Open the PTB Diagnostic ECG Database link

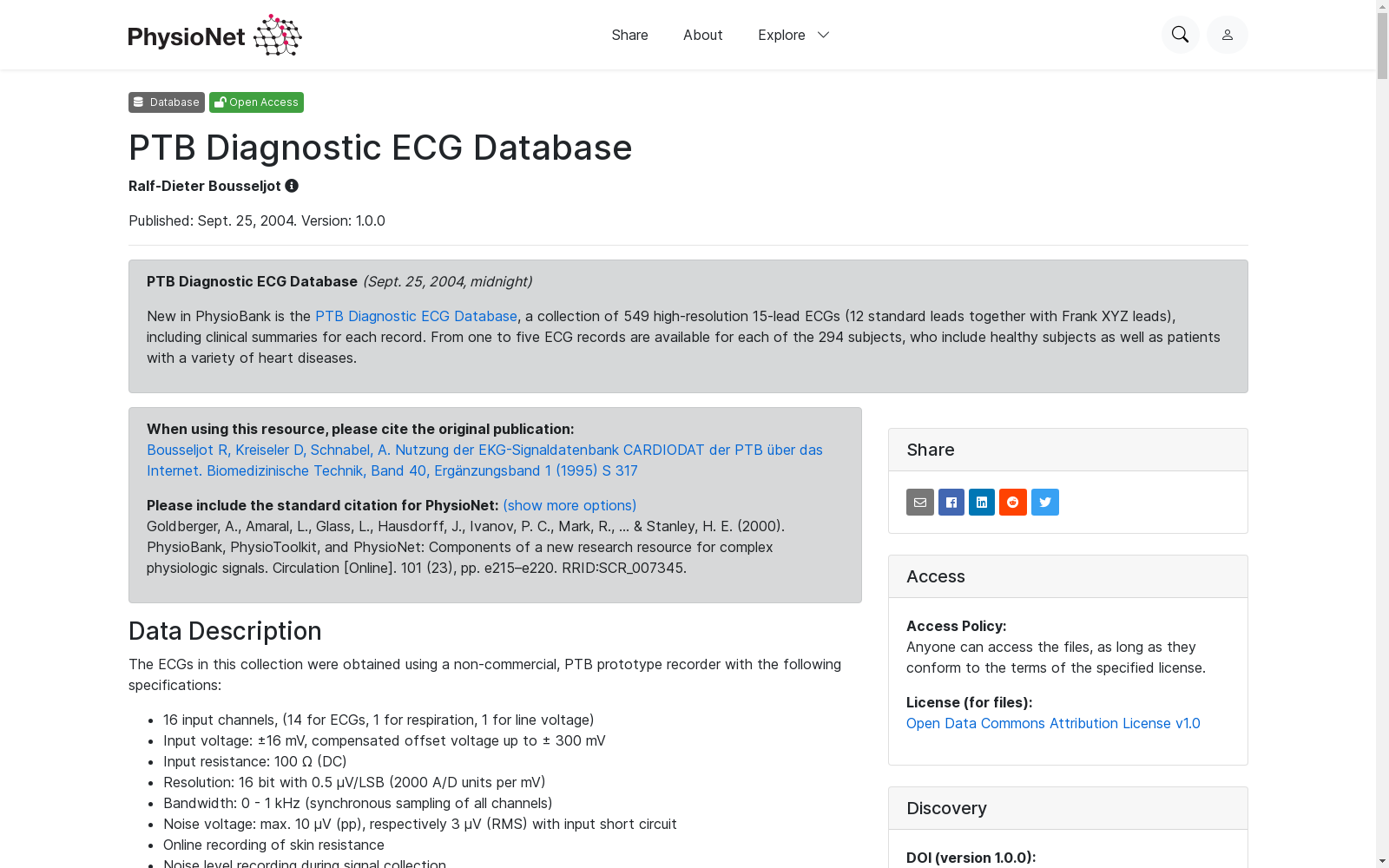click(416, 316)
